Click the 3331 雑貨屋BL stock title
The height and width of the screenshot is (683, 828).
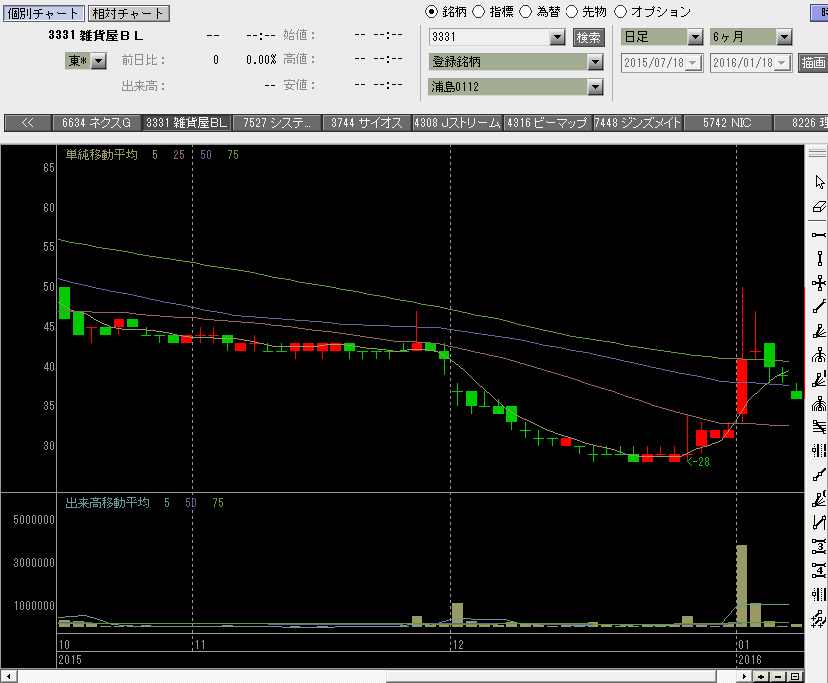point(96,35)
